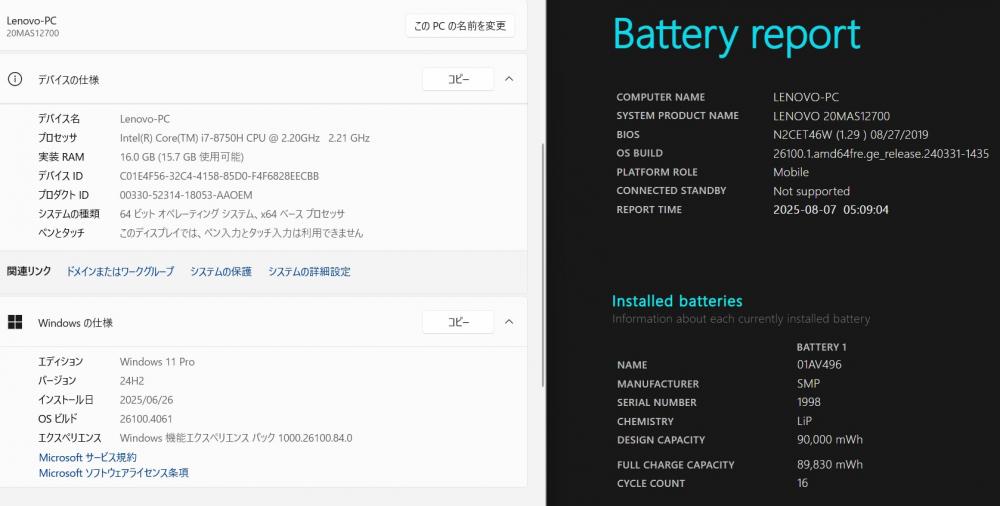1000x506 pixels.
Task: Copy Windows specifications with コピー button
Action: pos(458,322)
